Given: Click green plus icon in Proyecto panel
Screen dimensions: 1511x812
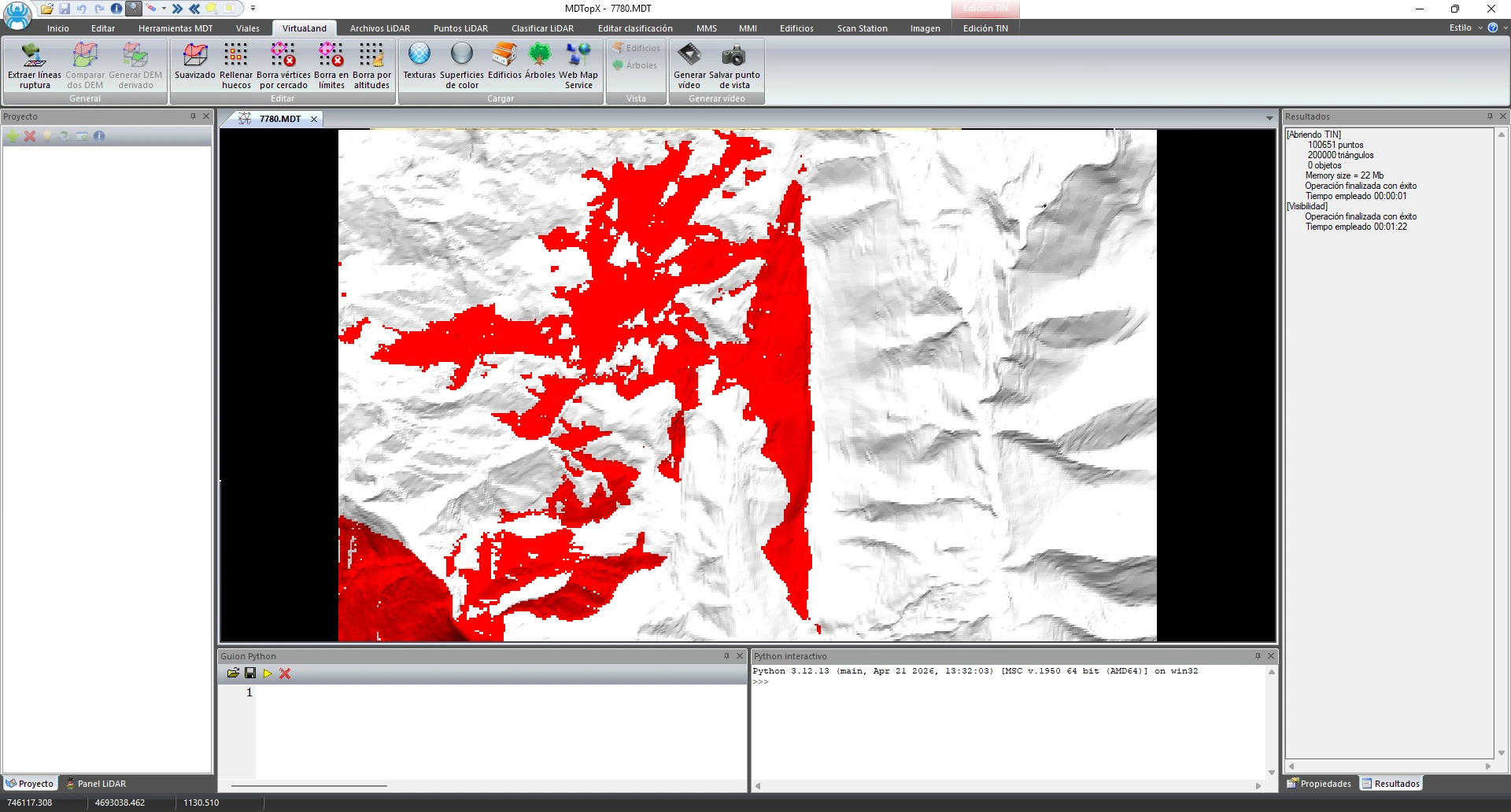Looking at the screenshot, I should click(13, 136).
